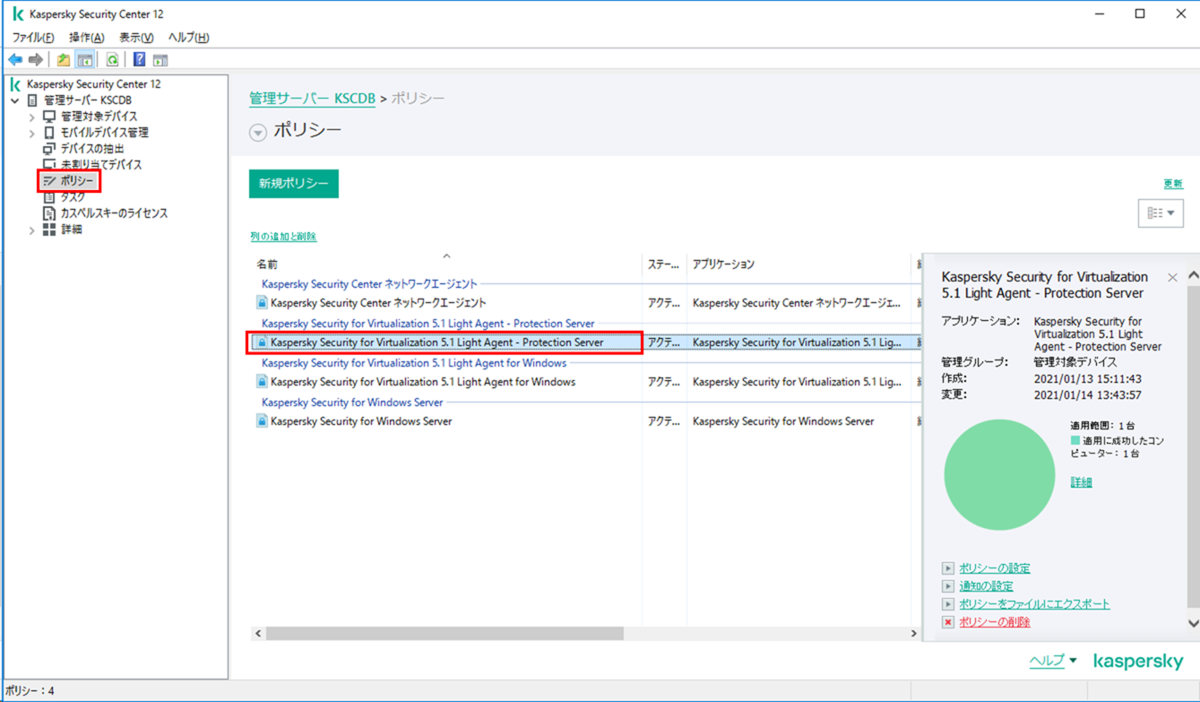Open the ファイル(F) menu
Screen dimensions: 1200x702
click(33, 37)
